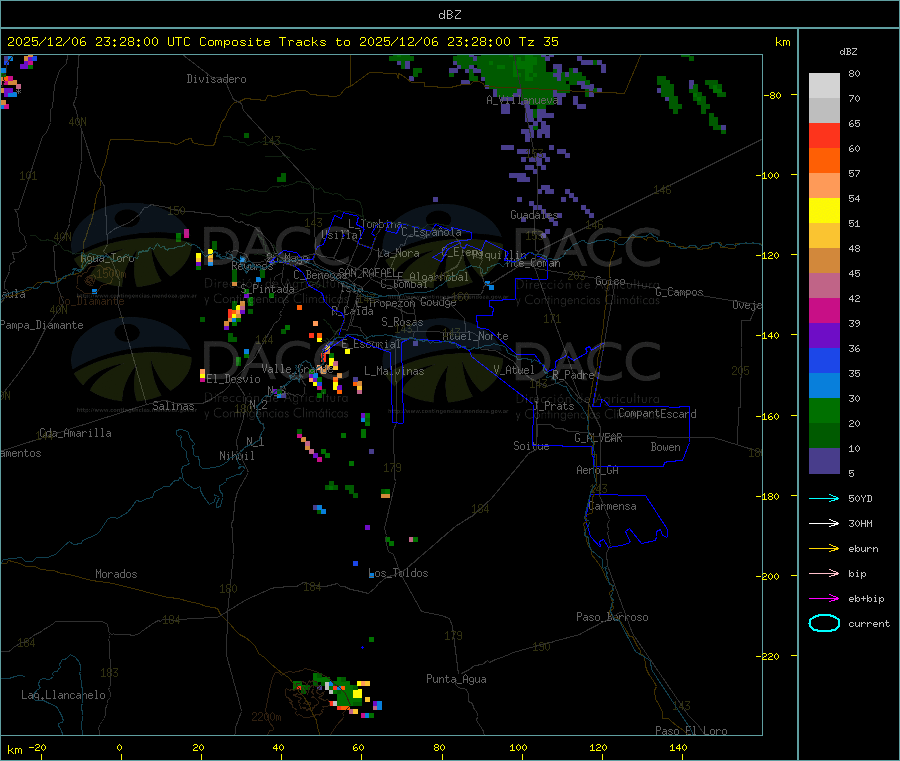Click the red 65 dBZ color swatch
900x761 pixels.
[824, 135]
